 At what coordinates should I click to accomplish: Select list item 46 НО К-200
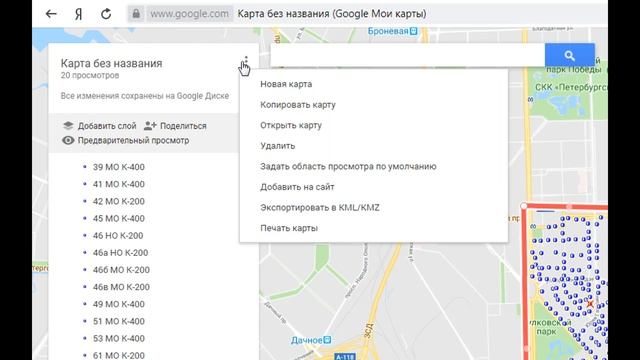coord(118,236)
